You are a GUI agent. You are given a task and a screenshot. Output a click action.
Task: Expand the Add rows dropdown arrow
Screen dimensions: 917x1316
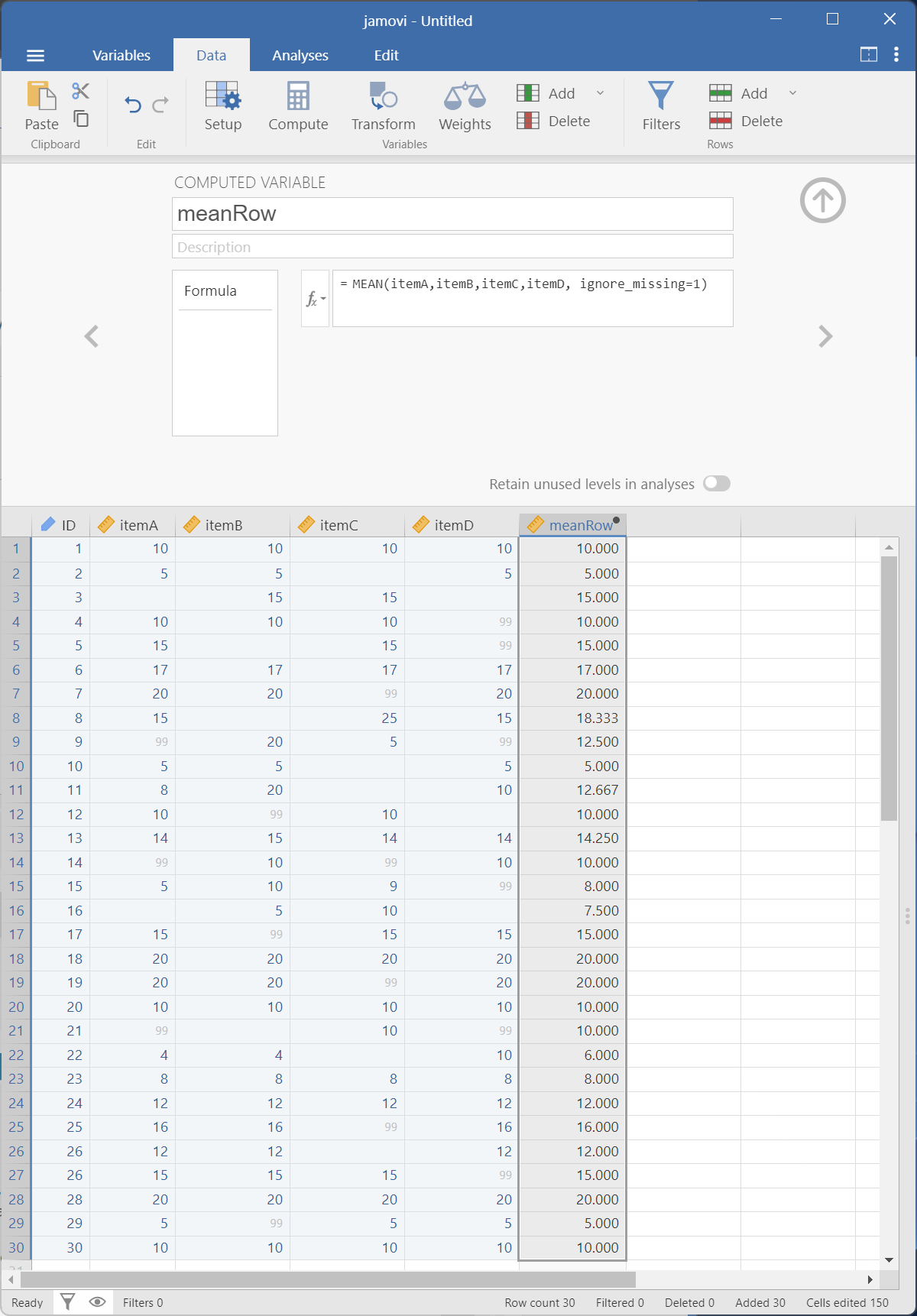793,93
